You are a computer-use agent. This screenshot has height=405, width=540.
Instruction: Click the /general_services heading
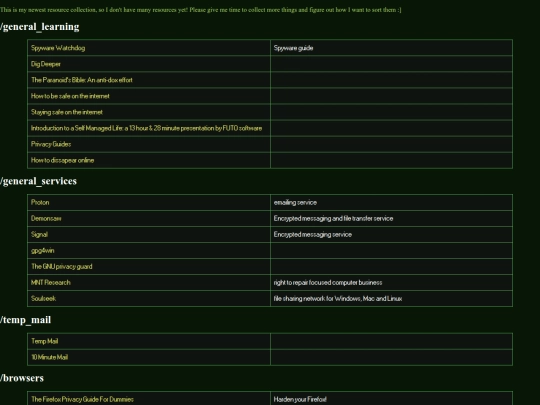39,181
